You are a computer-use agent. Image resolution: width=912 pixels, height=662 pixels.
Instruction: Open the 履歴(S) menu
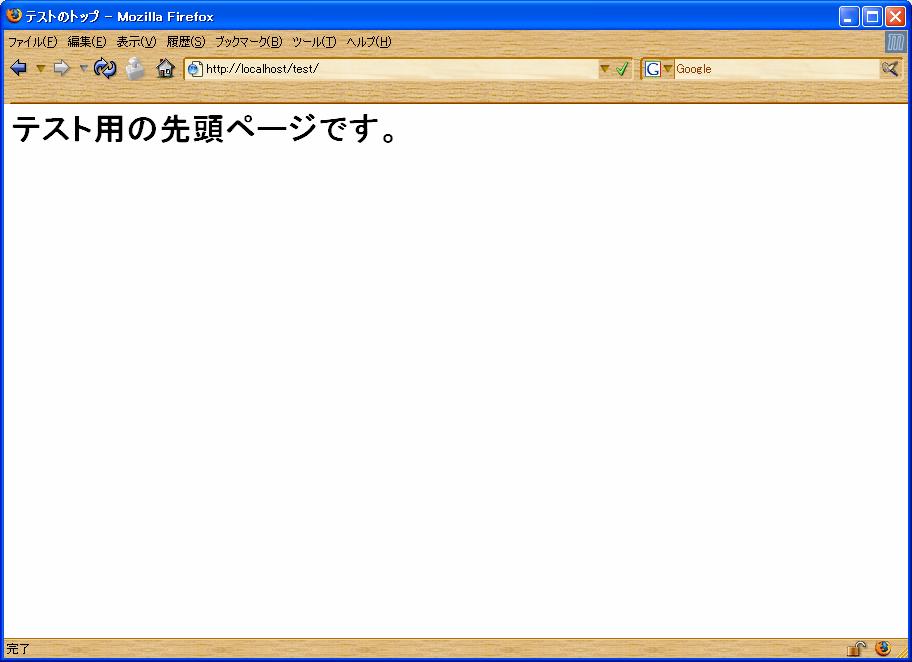point(185,42)
